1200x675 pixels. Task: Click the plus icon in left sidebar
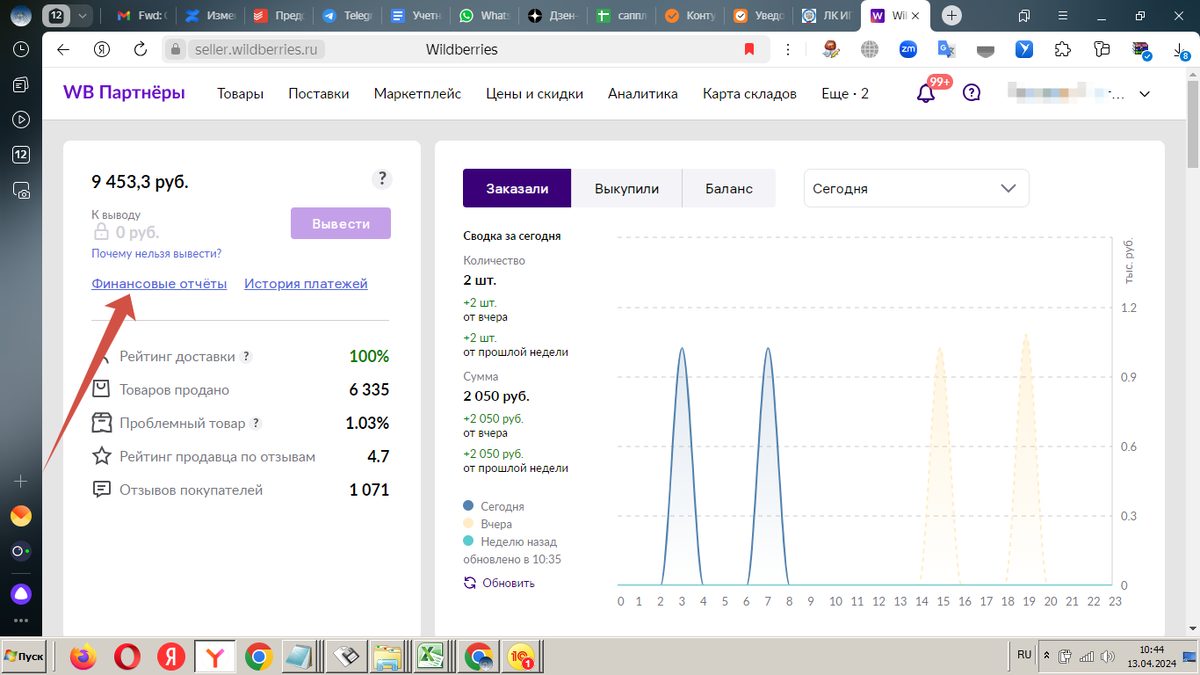tap(20, 481)
